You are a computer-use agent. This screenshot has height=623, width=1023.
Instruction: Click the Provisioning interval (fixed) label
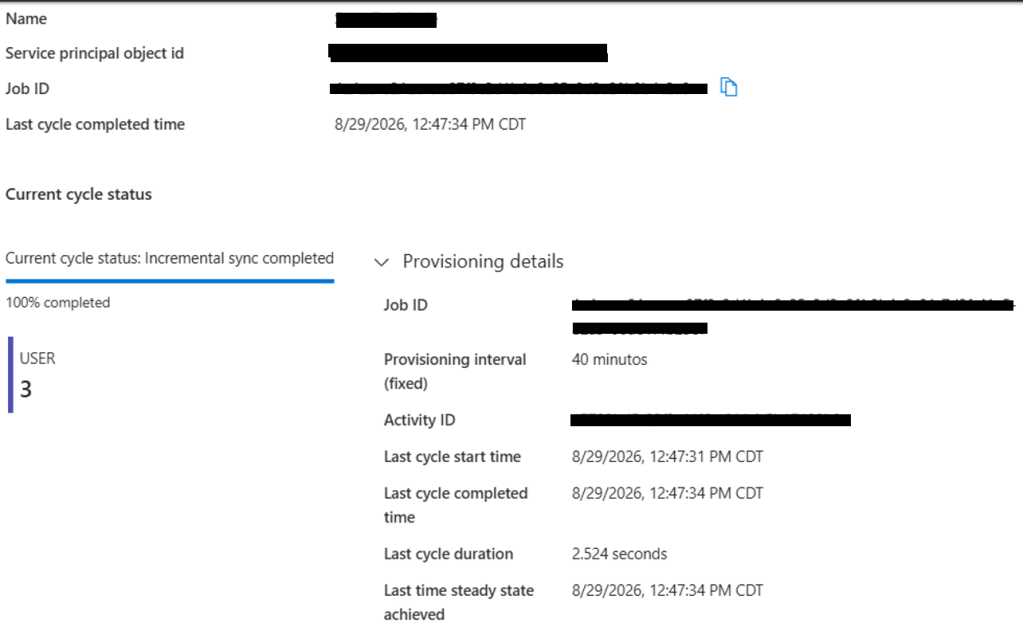[x=455, y=371]
